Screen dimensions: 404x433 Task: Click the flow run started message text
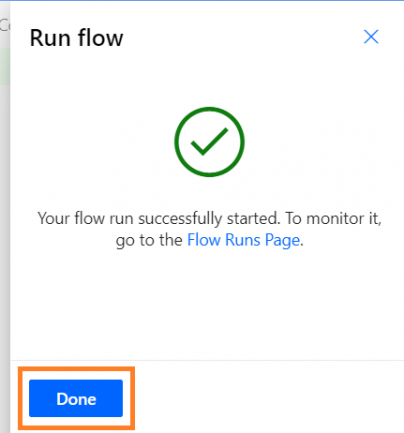[x=209, y=229]
